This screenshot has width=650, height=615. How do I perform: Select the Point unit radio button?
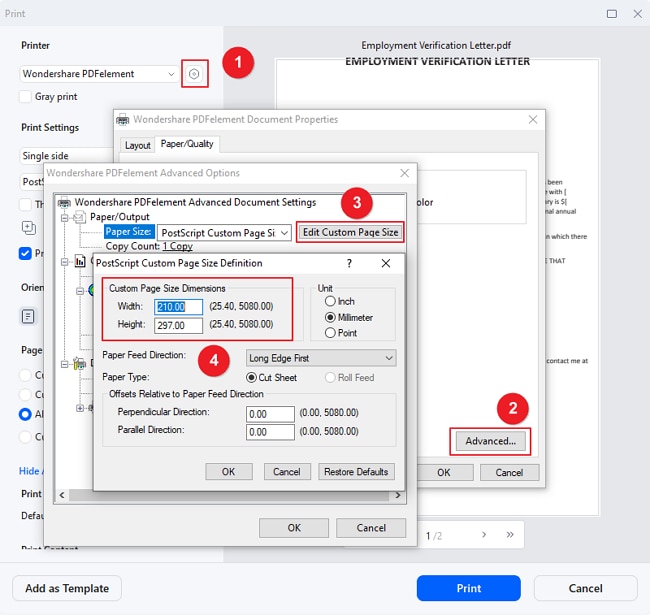330,333
